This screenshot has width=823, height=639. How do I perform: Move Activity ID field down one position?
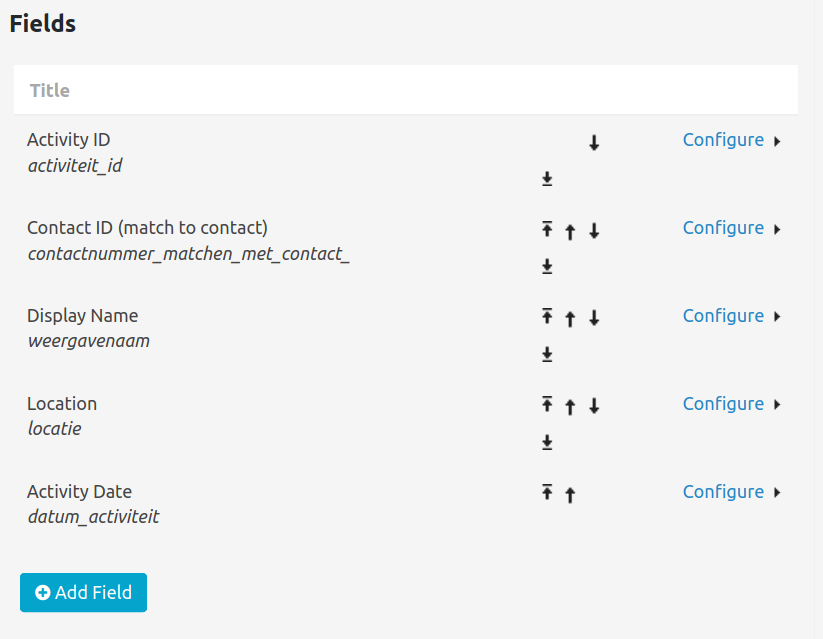(594, 142)
